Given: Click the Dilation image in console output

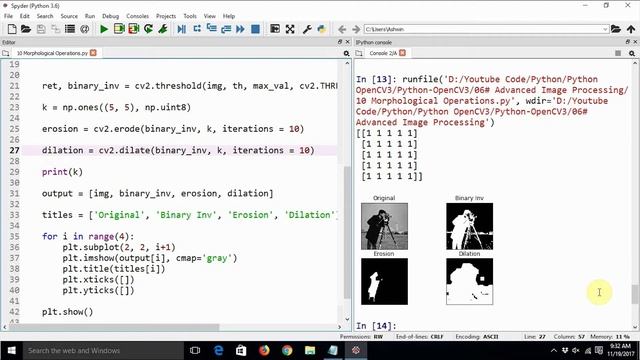Looking at the screenshot, I should (469, 281).
